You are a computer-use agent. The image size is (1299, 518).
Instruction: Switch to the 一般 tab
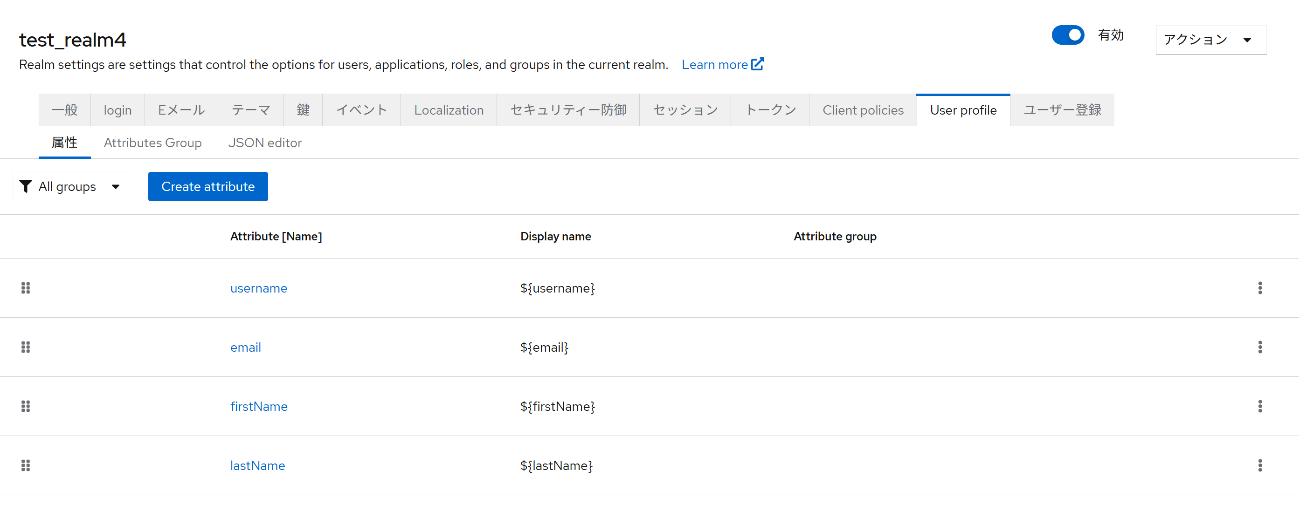(64, 110)
